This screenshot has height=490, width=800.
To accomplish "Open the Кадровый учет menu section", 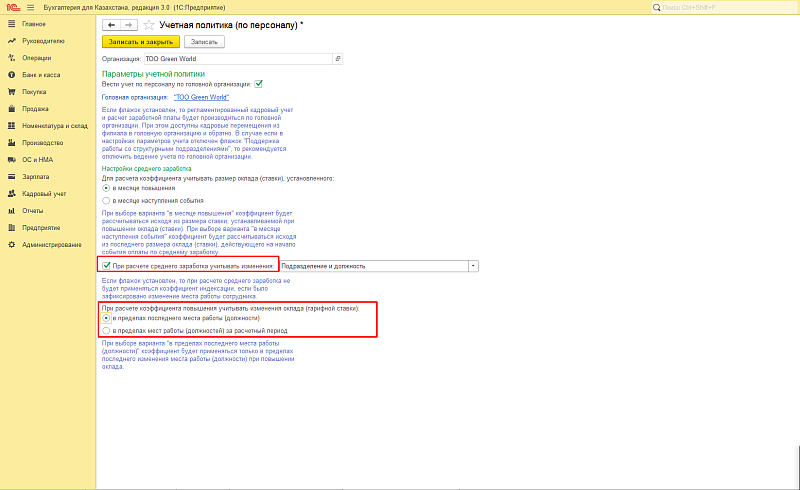I will pos(43,193).
